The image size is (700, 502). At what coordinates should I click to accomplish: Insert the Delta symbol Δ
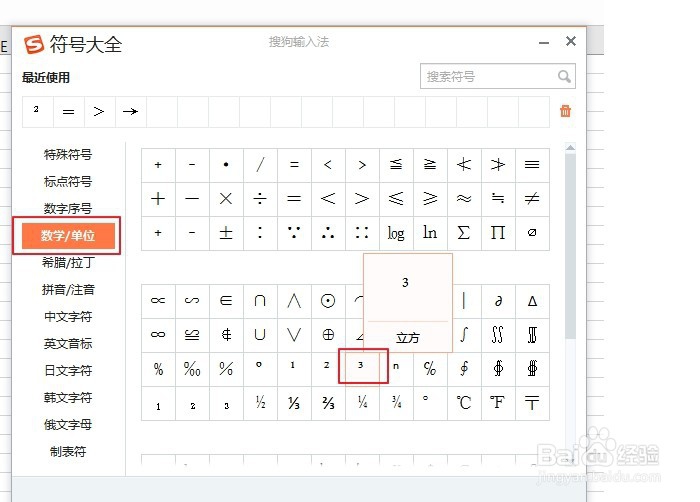click(x=532, y=301)
